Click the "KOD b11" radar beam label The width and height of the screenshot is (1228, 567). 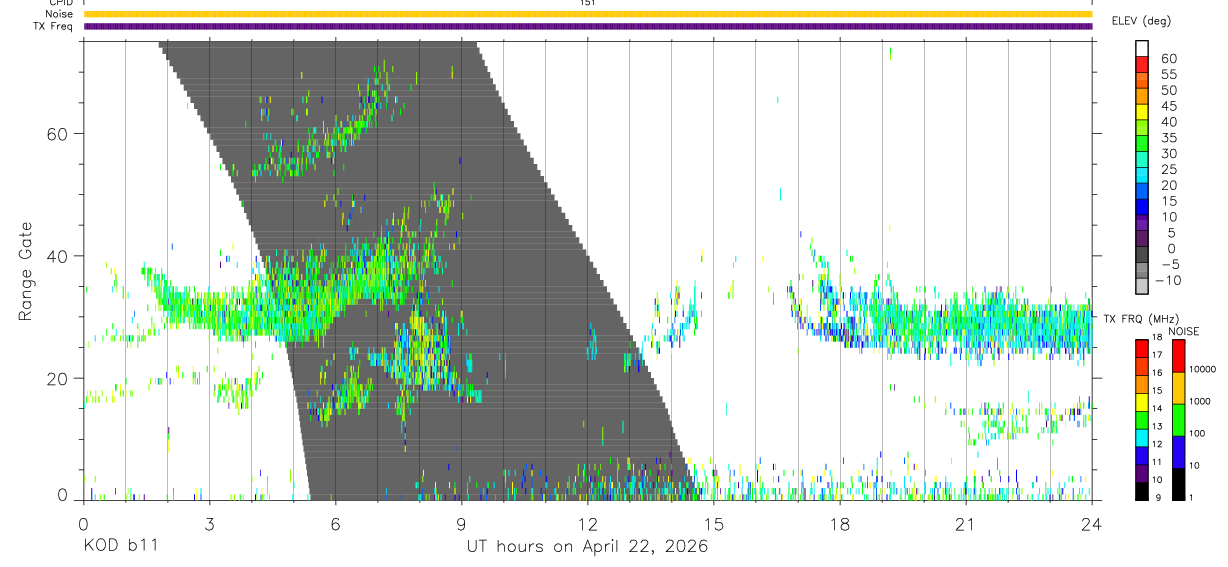click(120, 547)
